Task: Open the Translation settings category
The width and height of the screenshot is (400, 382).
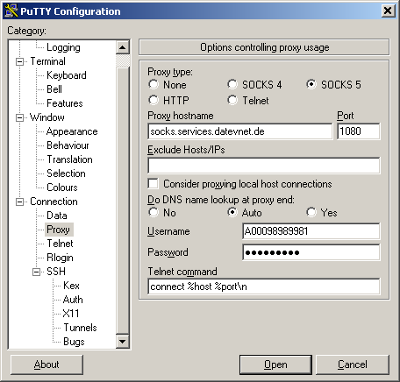Action: pos(69,159)
